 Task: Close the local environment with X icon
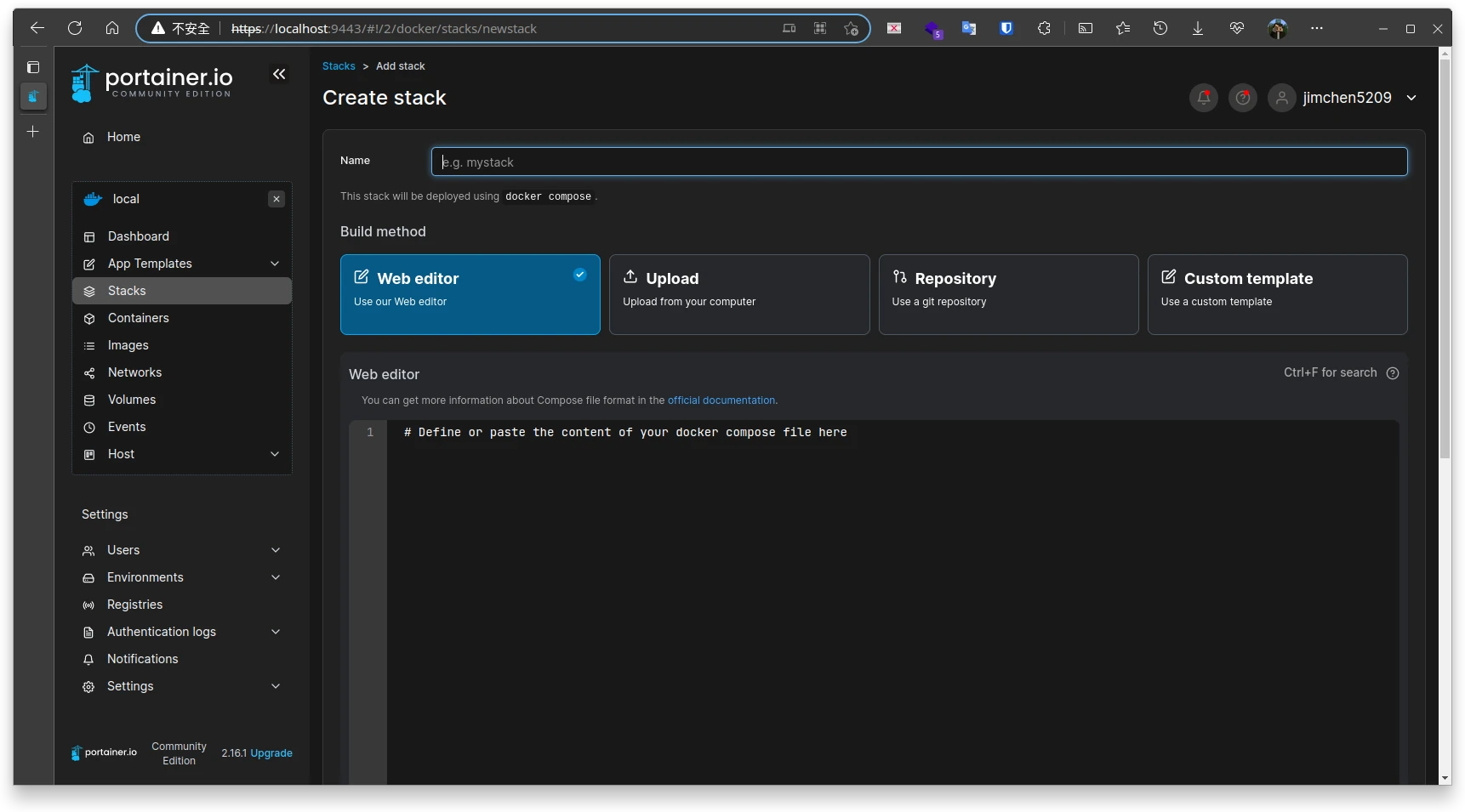click(276, 199)
